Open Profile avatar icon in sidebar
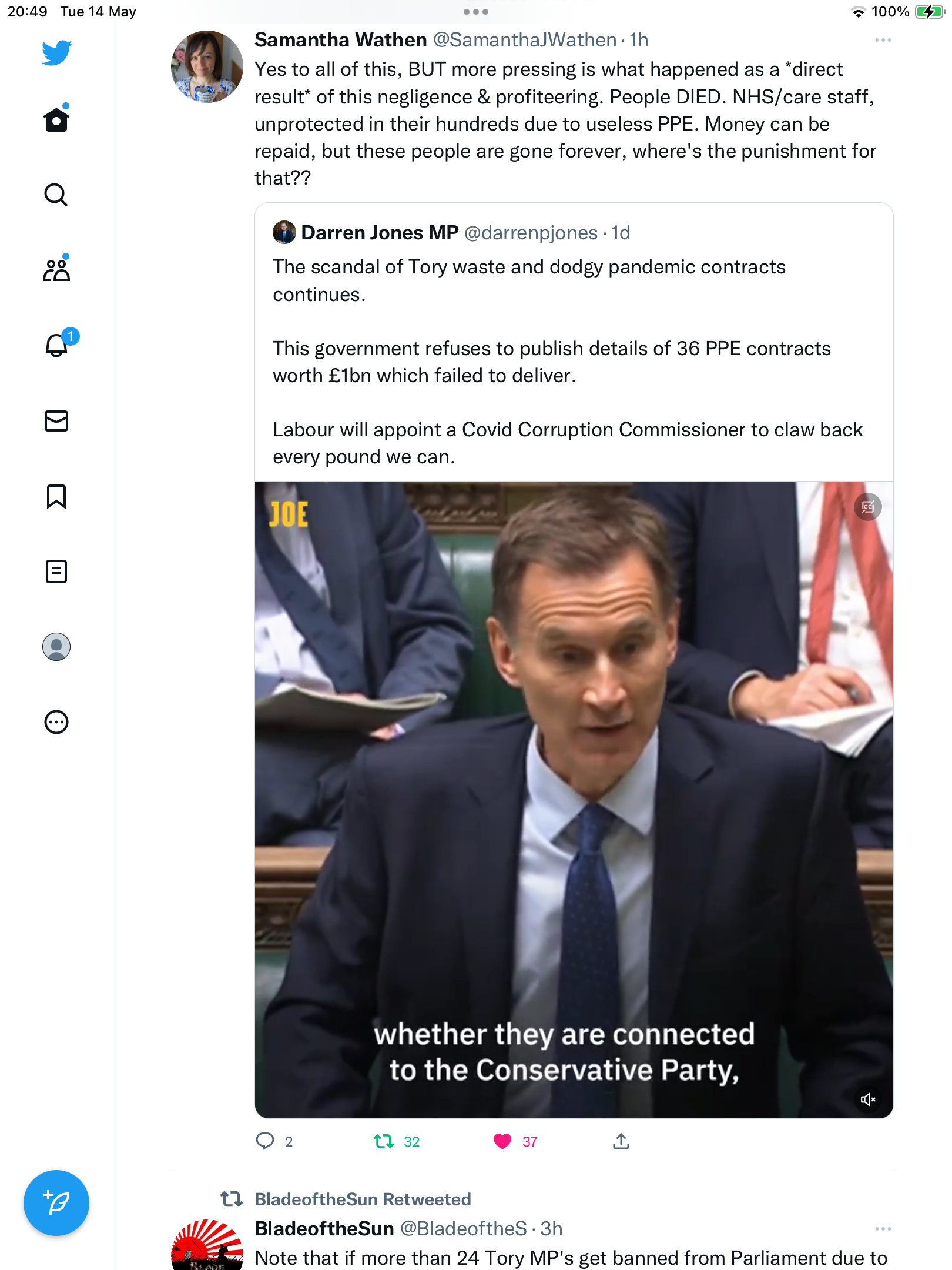Screen dimensions: 952x1270 [x=56, y=647]
